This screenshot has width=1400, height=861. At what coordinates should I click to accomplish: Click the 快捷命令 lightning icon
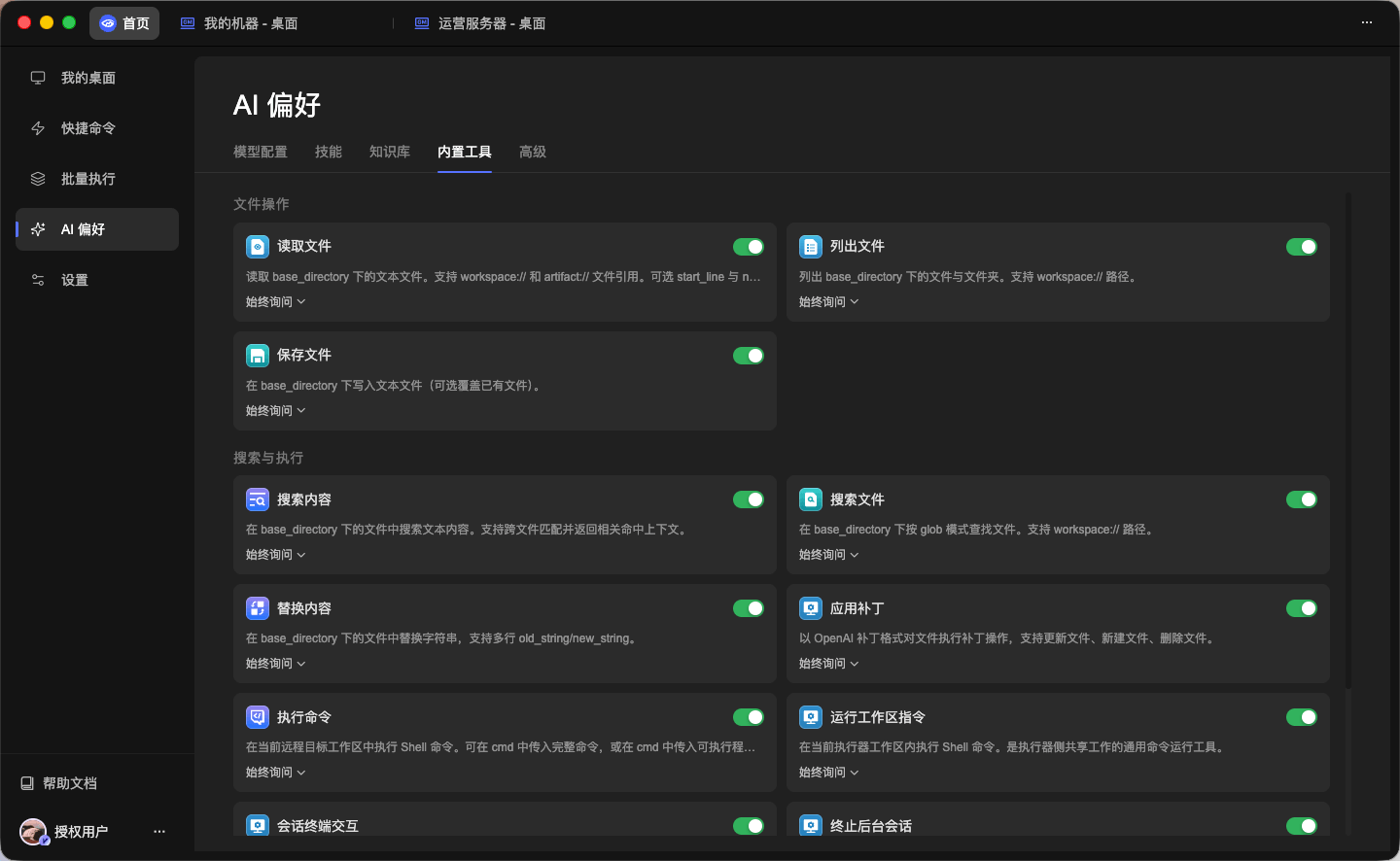click(x=38, y=128)
